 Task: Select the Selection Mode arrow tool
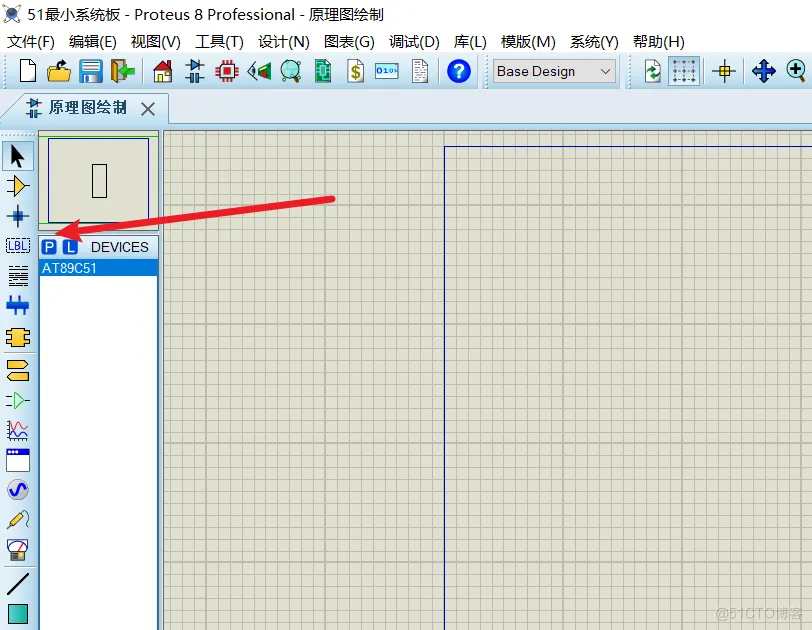(18, 156)
